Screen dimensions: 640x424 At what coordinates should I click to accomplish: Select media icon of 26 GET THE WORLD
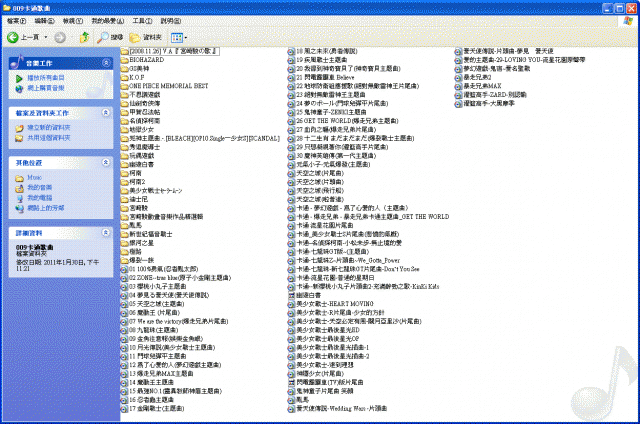(x=291, y=121)
